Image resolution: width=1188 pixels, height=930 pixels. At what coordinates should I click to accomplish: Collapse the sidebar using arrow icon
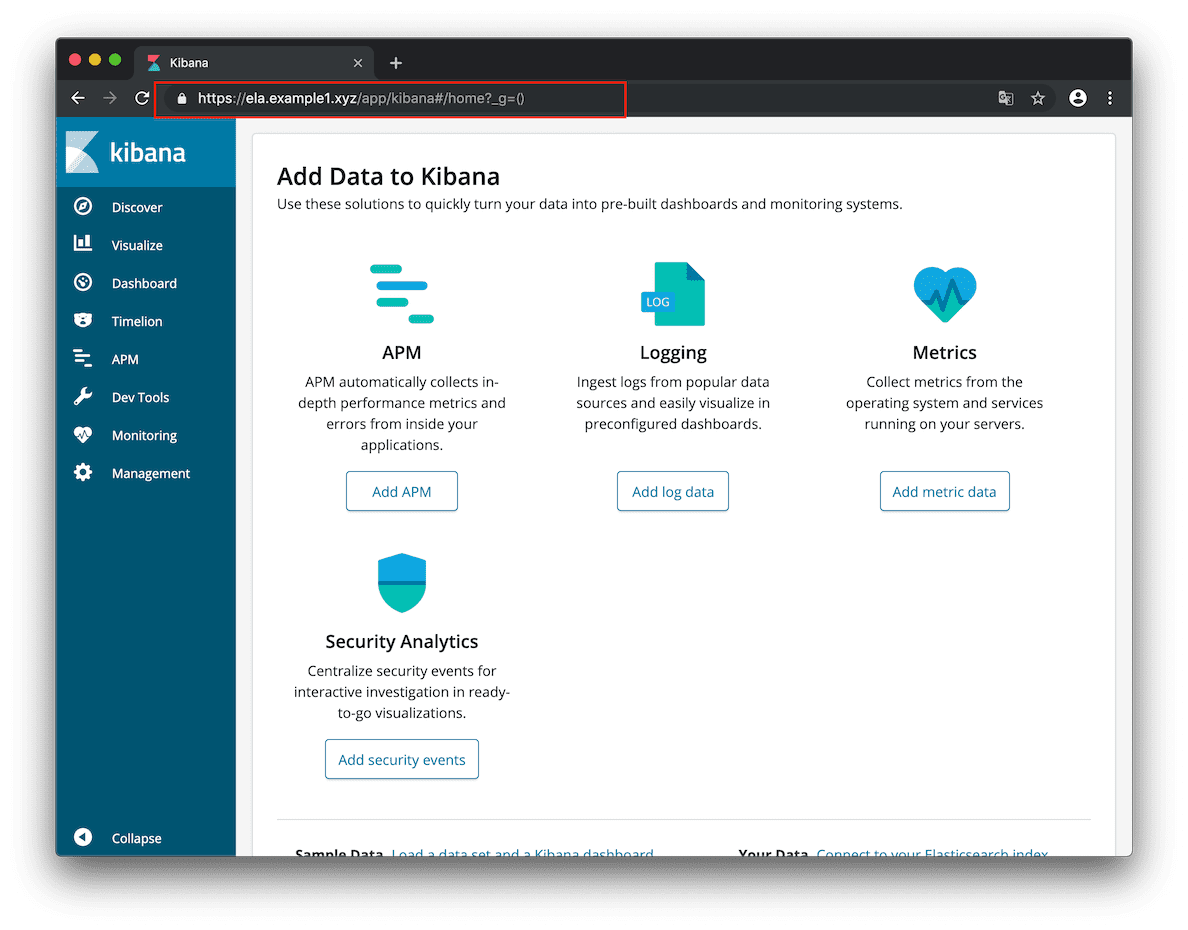[83, 837]
